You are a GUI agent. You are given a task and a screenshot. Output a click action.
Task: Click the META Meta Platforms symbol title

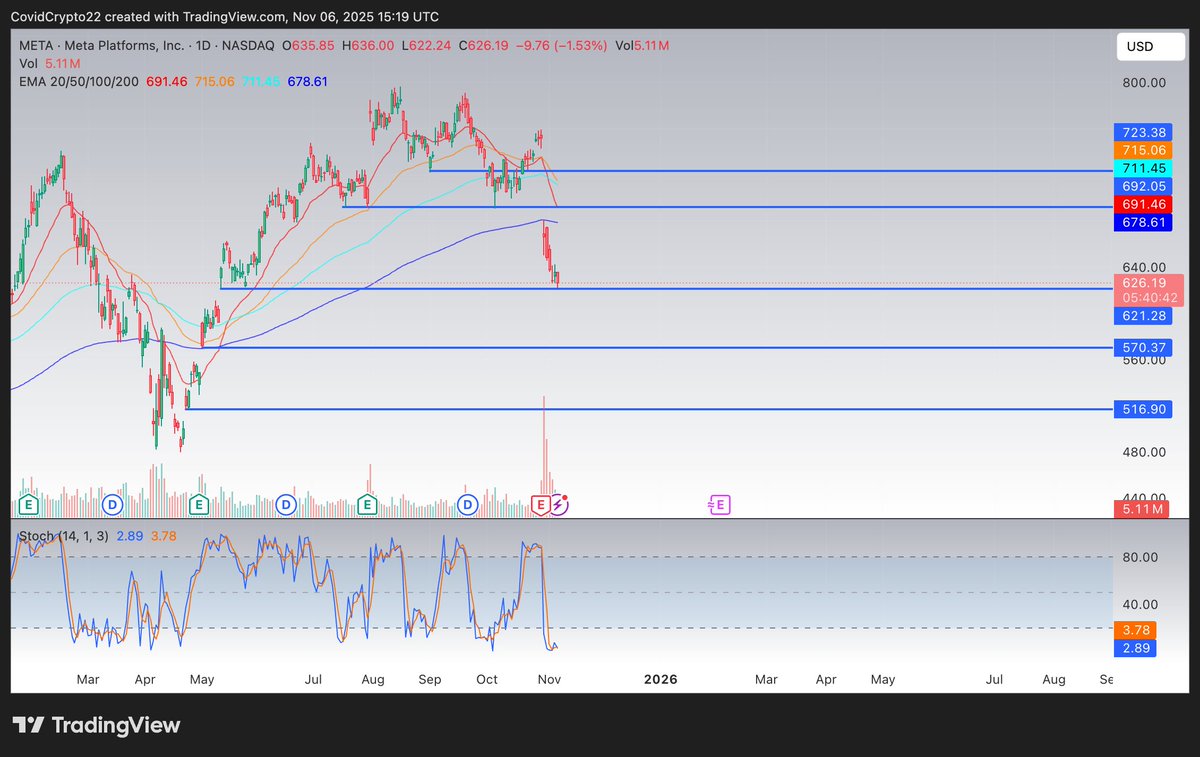click(x=149, y=45)
